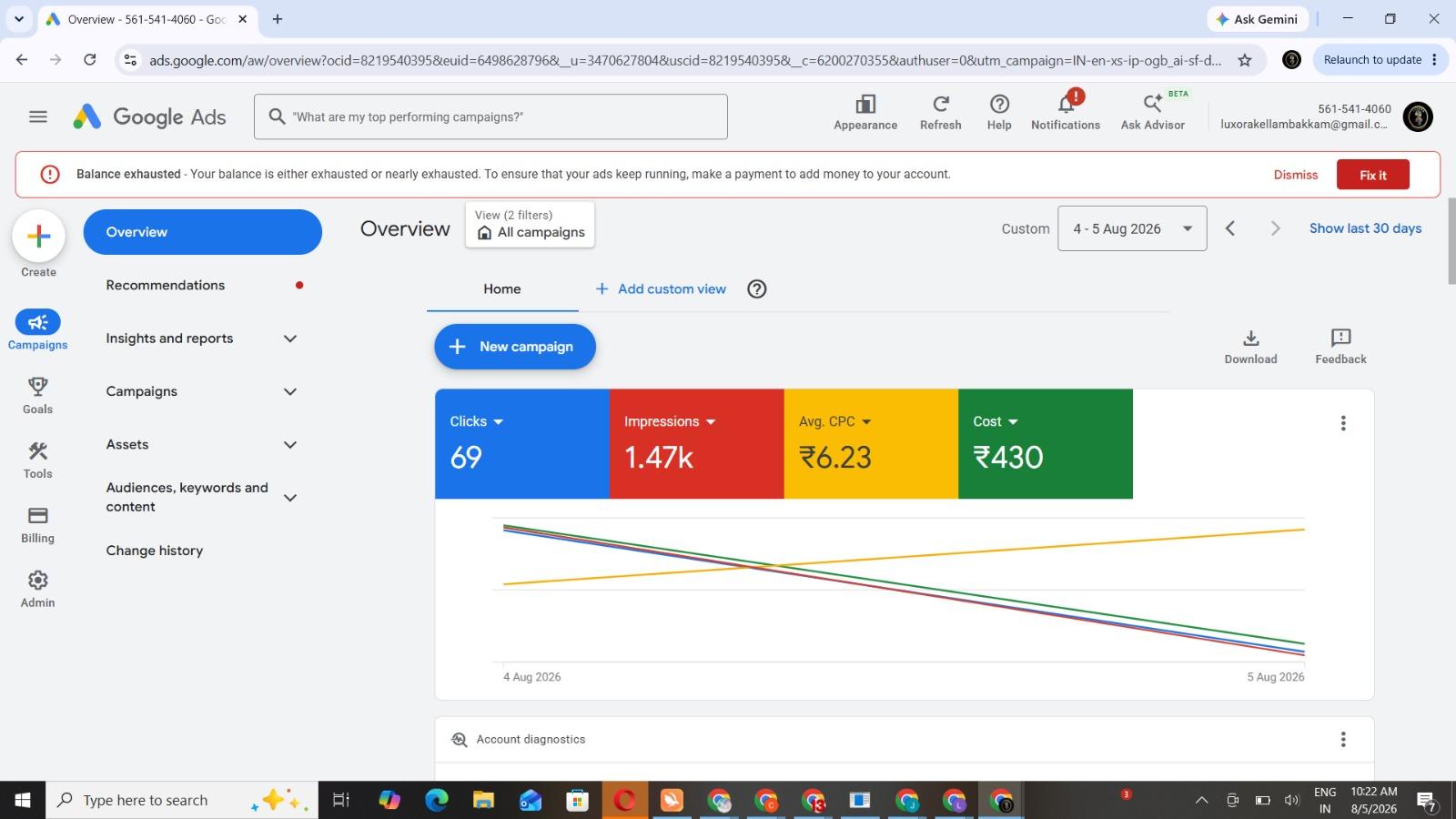Open Overview in navigation panel
This screenshot has height=819, width=1456.
pos(203,232)
